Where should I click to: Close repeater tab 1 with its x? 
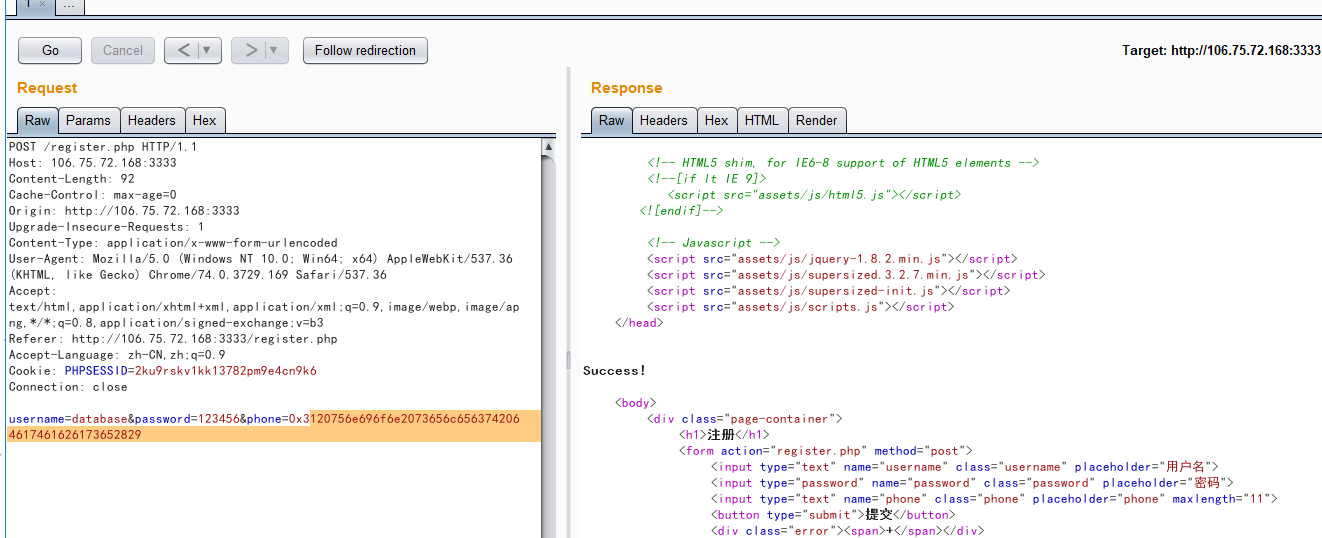42,4
